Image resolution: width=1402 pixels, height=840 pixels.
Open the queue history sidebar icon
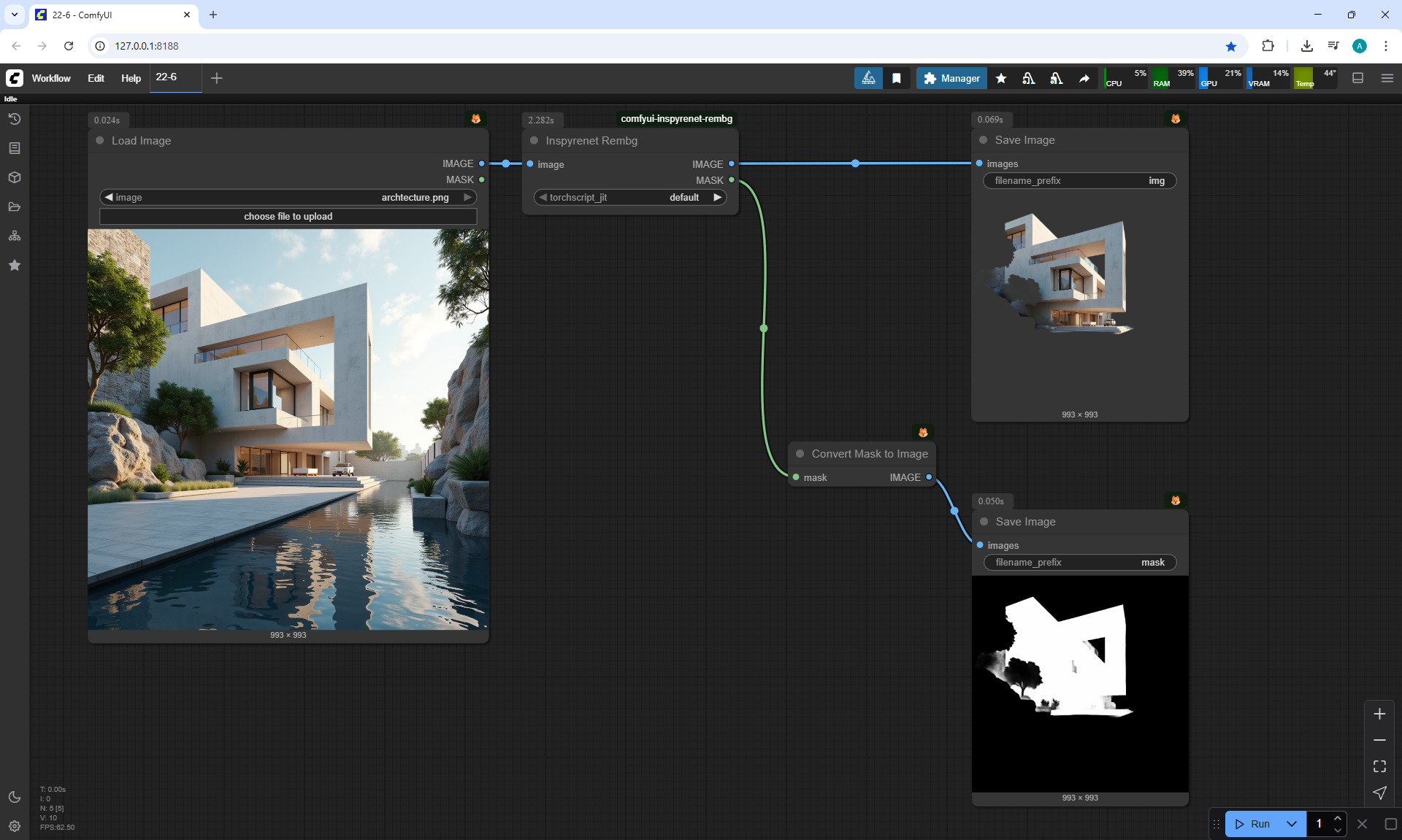click(x=15, y=119)
